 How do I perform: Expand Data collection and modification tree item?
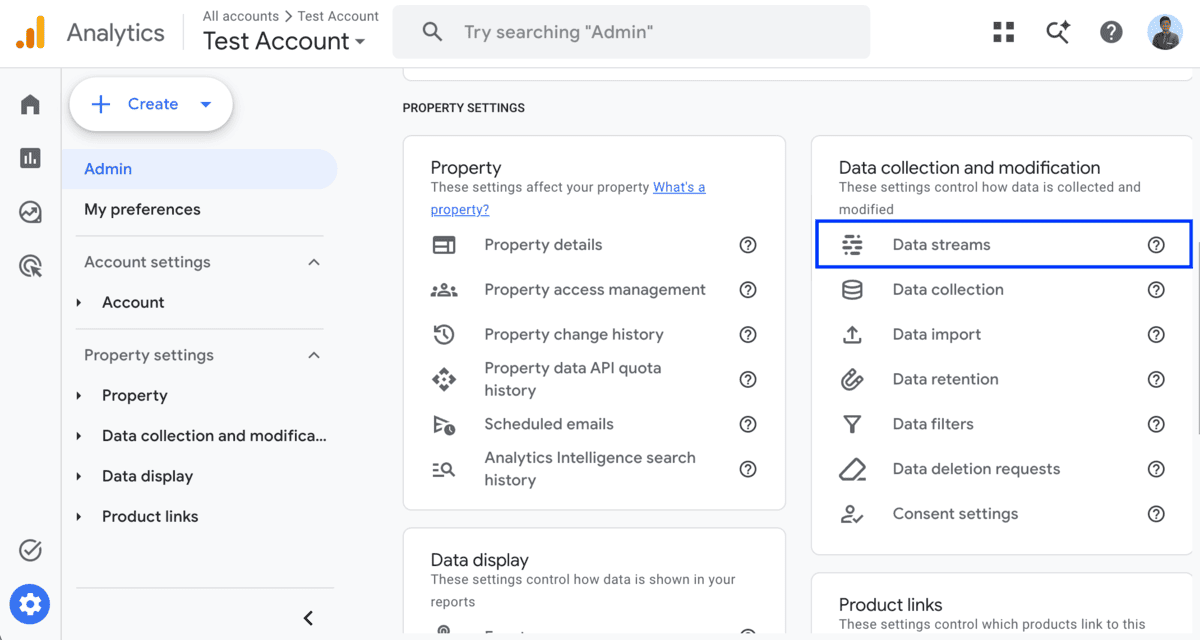tap(79, 436)
